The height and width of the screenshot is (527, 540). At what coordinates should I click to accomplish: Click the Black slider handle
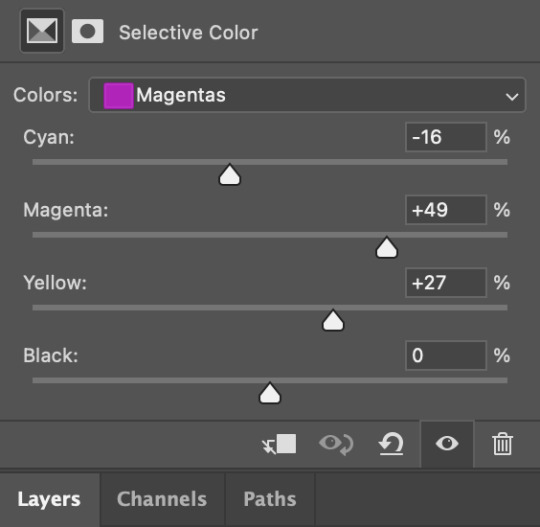pyautogui.click(x=270, y=393)
